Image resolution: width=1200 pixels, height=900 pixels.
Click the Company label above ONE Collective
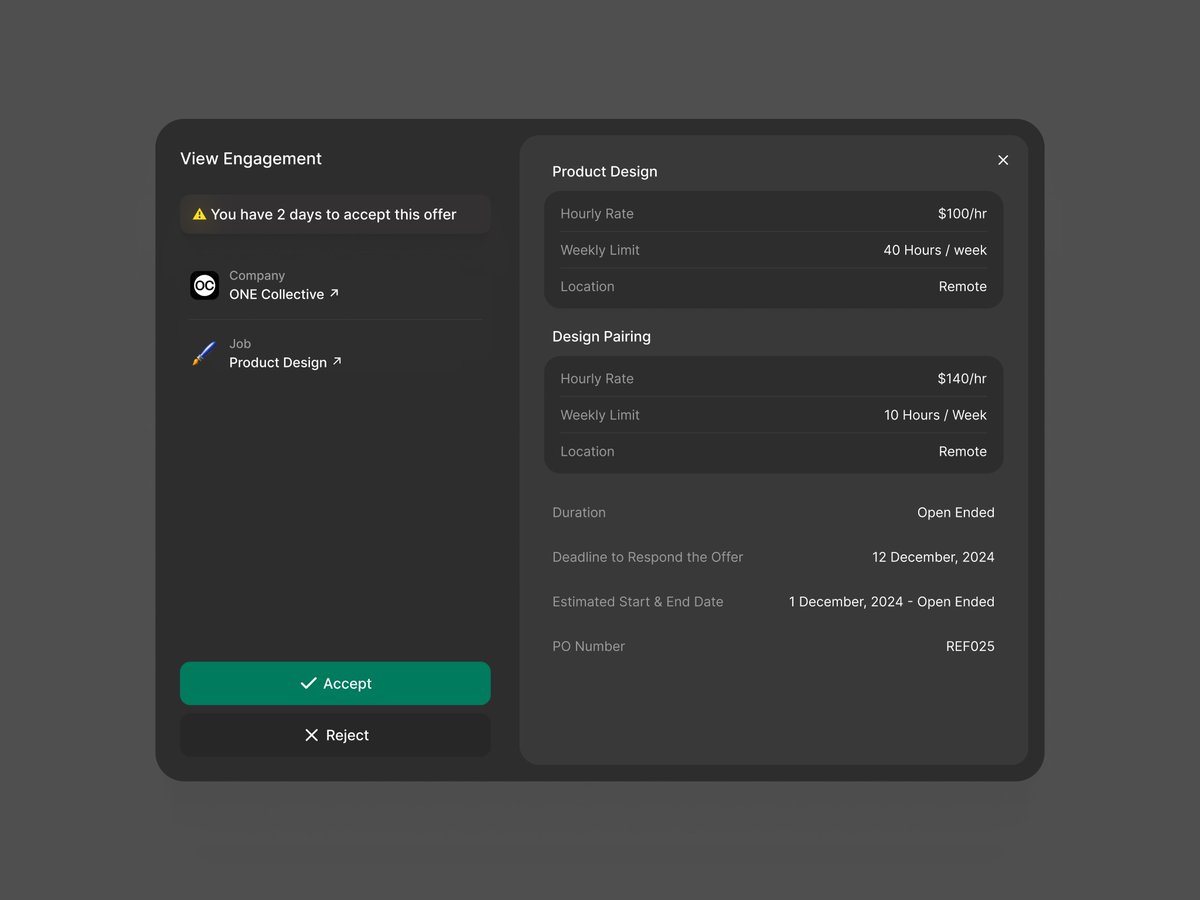click(x=257, y=276)
